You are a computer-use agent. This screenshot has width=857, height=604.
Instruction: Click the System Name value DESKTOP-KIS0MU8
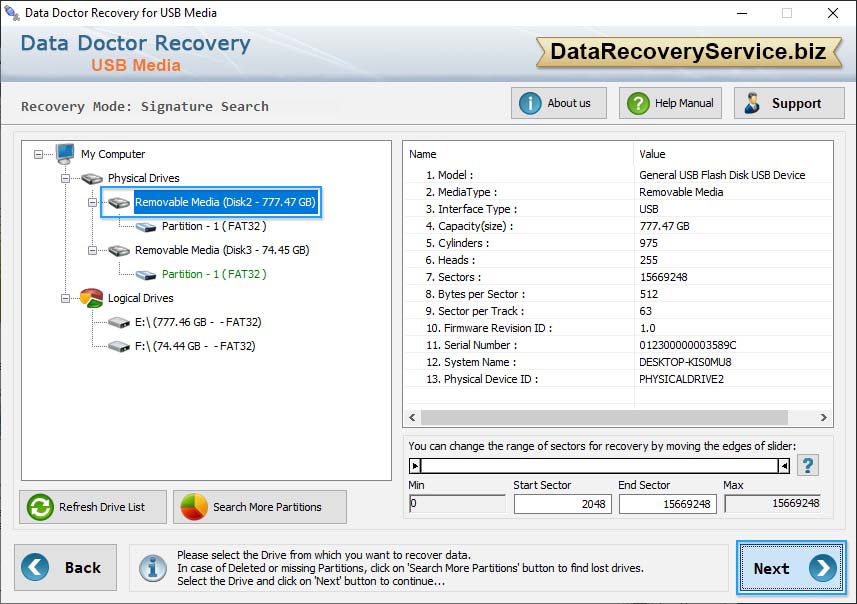pyautogui.click(x=685, y=362)
